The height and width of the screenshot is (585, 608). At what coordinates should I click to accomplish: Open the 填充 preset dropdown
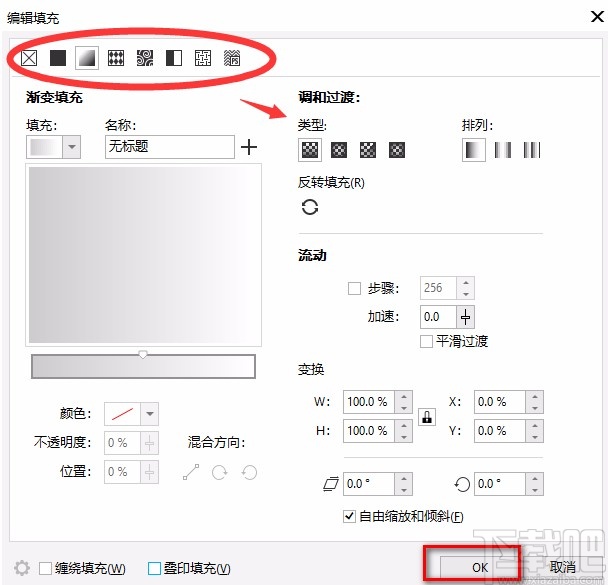[x=72, y=147]
